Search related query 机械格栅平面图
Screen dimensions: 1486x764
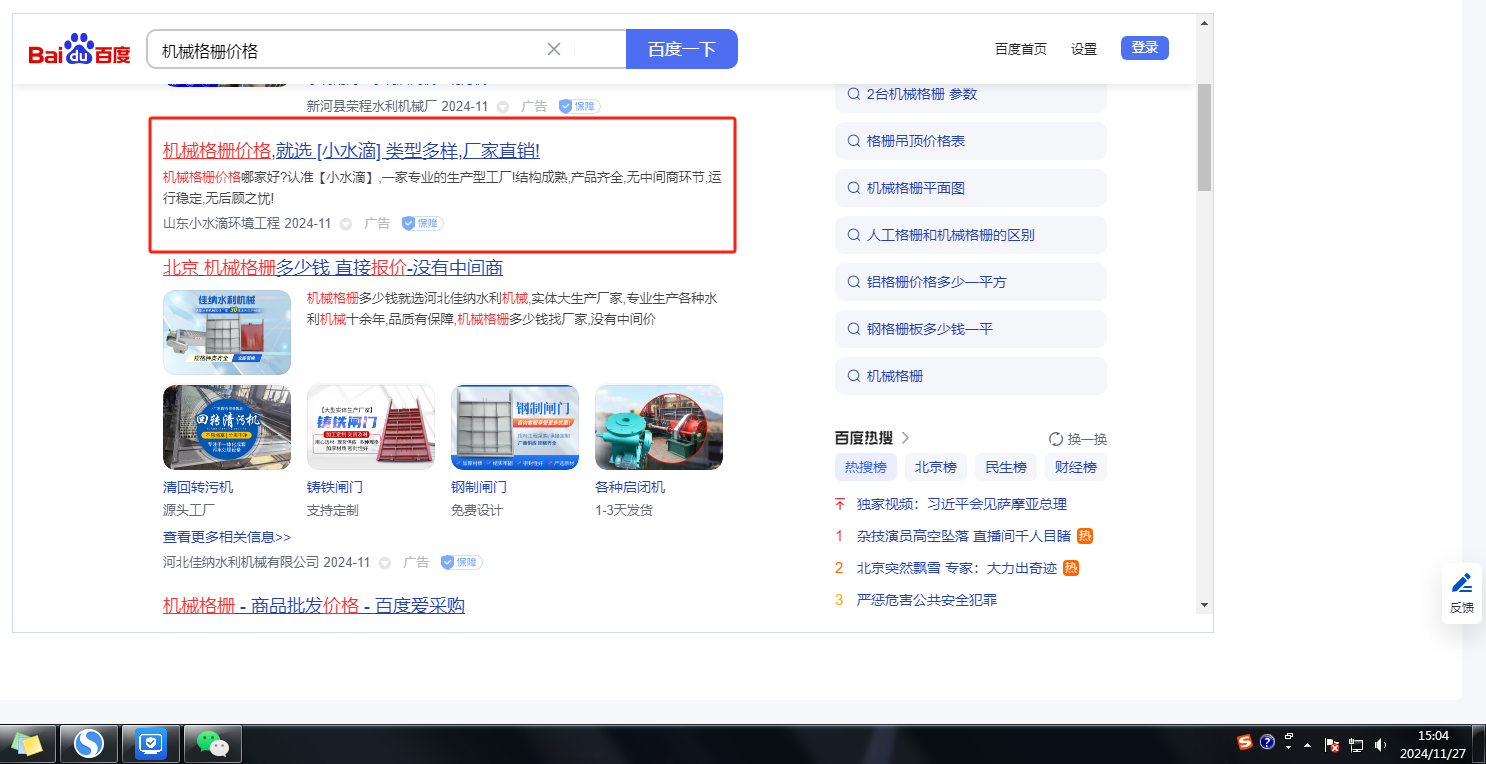(x=971, y=188)
